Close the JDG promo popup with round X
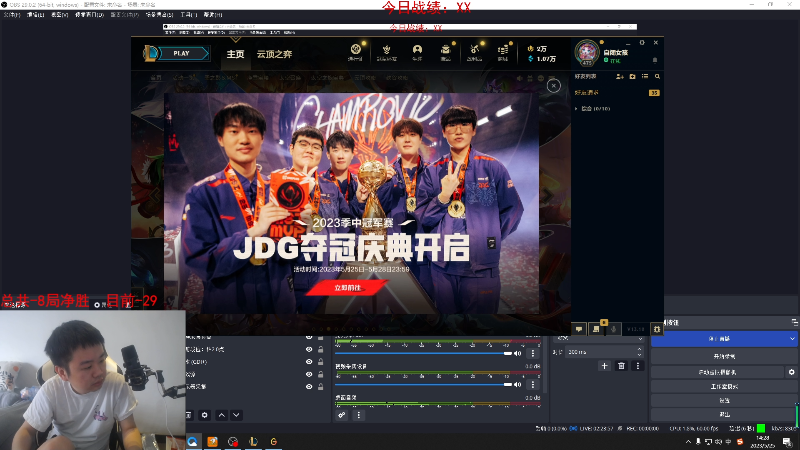This screenshot has width=800, height=450. tap(554, 86)
